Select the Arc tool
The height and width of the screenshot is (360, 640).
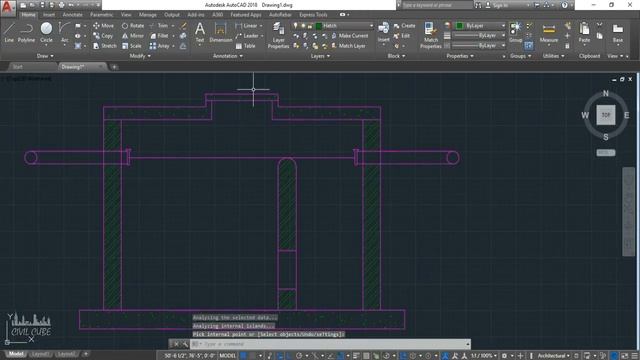point(64,33)
